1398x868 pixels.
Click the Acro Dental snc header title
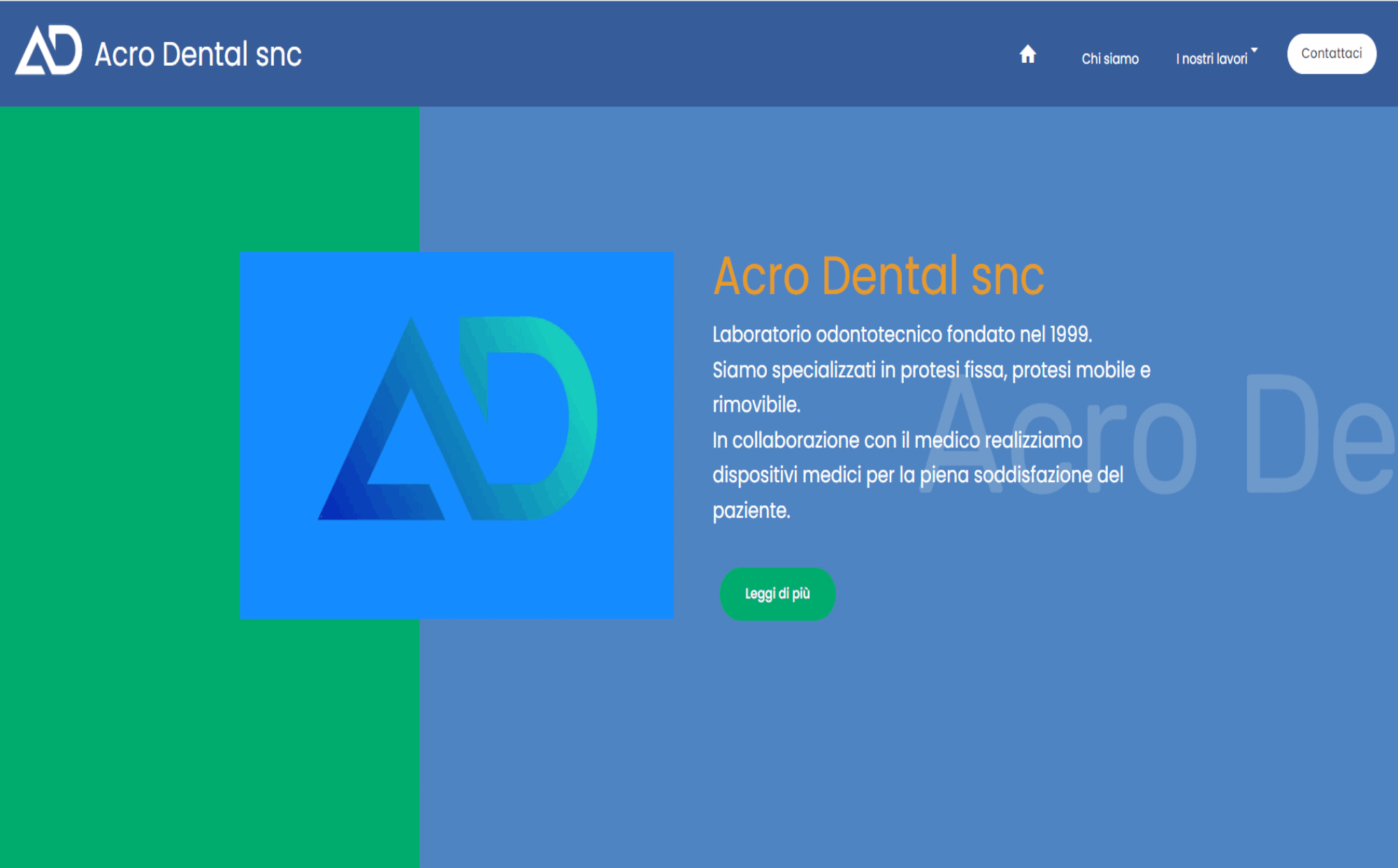tap(198, 55)
